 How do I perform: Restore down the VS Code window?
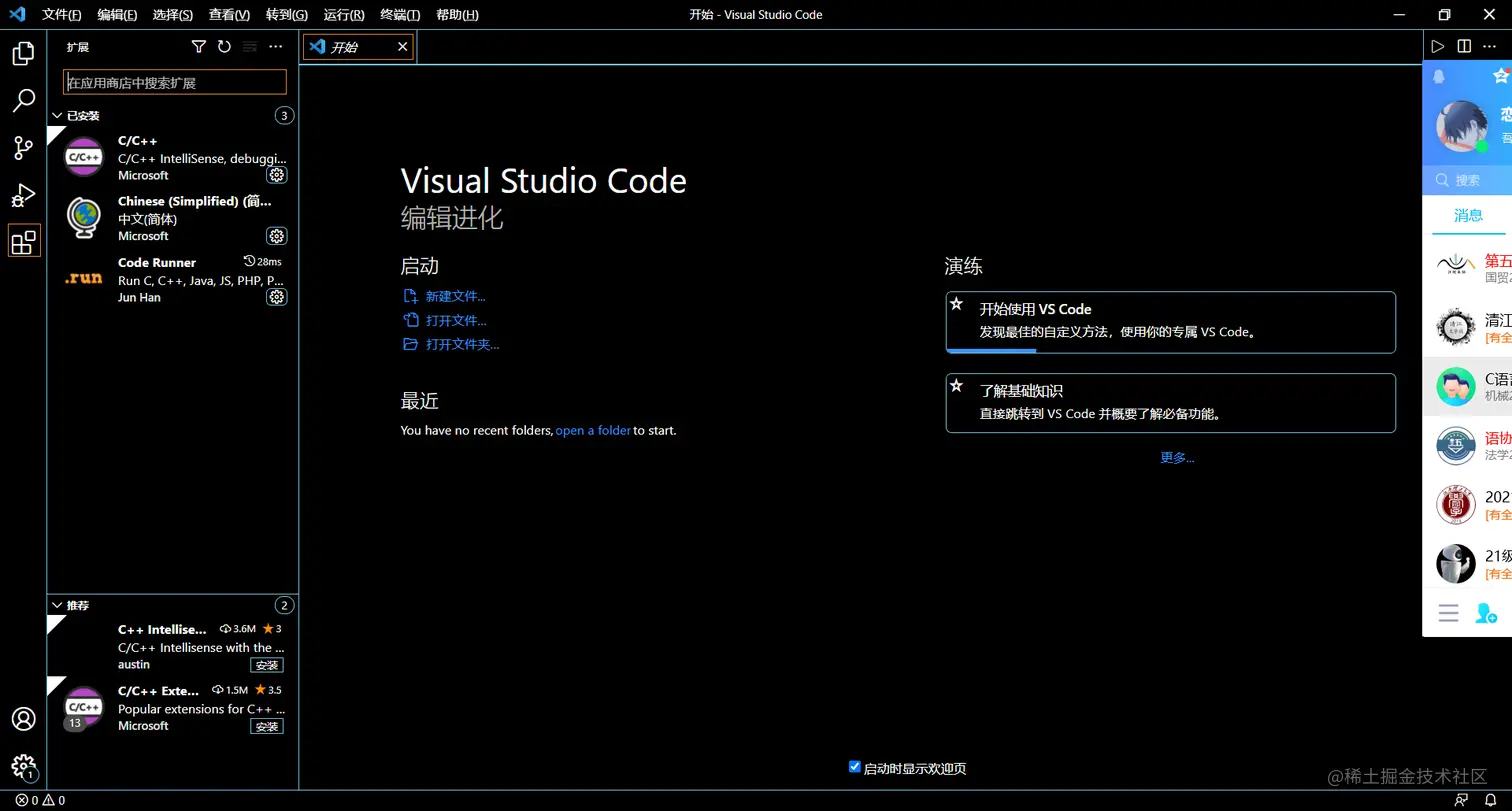click(x=1444, y=14)
